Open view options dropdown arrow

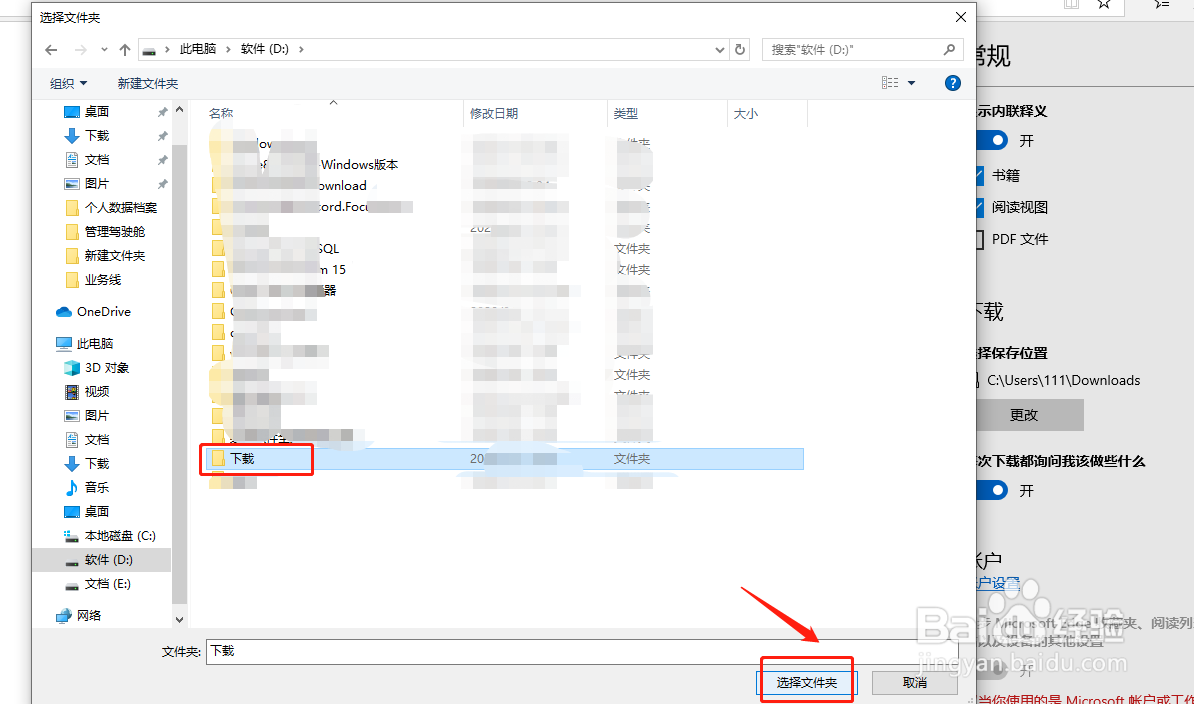(x=911, y=83)
